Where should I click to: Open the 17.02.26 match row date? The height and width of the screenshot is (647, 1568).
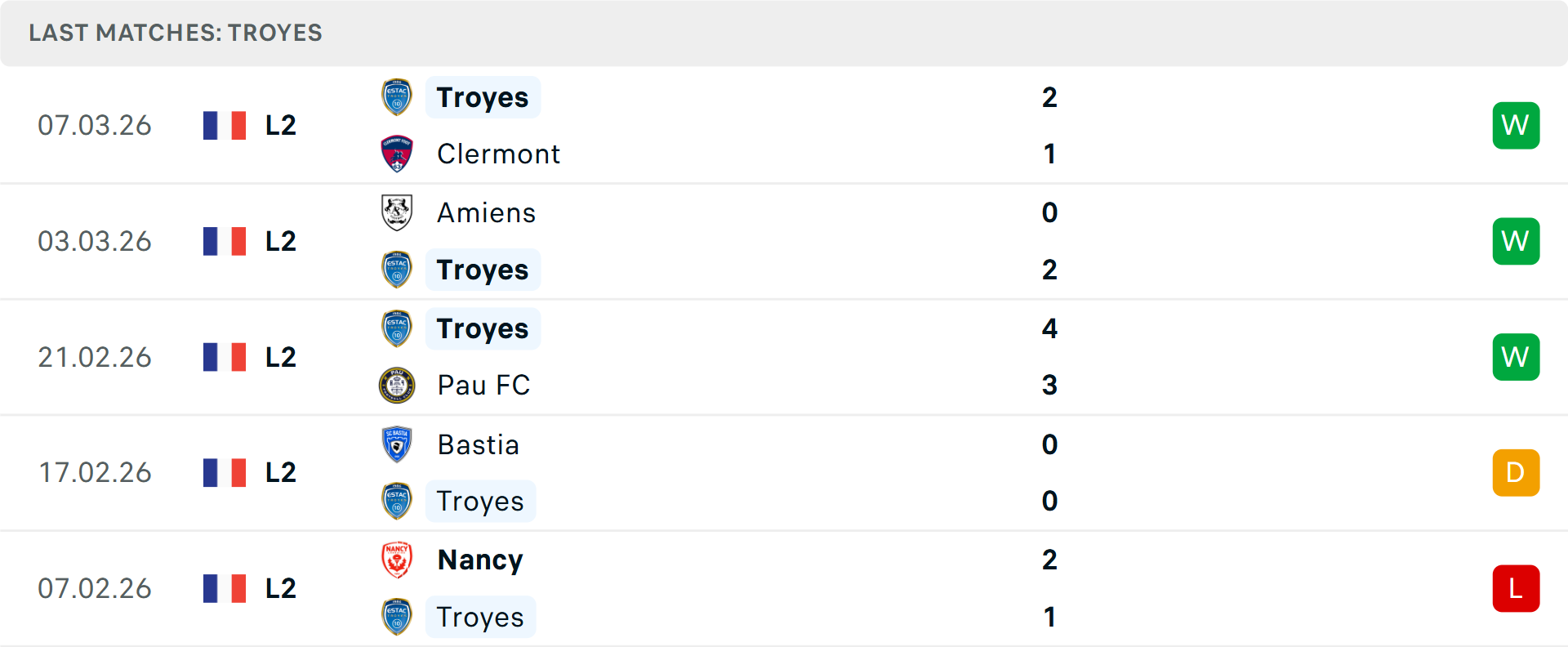click(95, 472)
